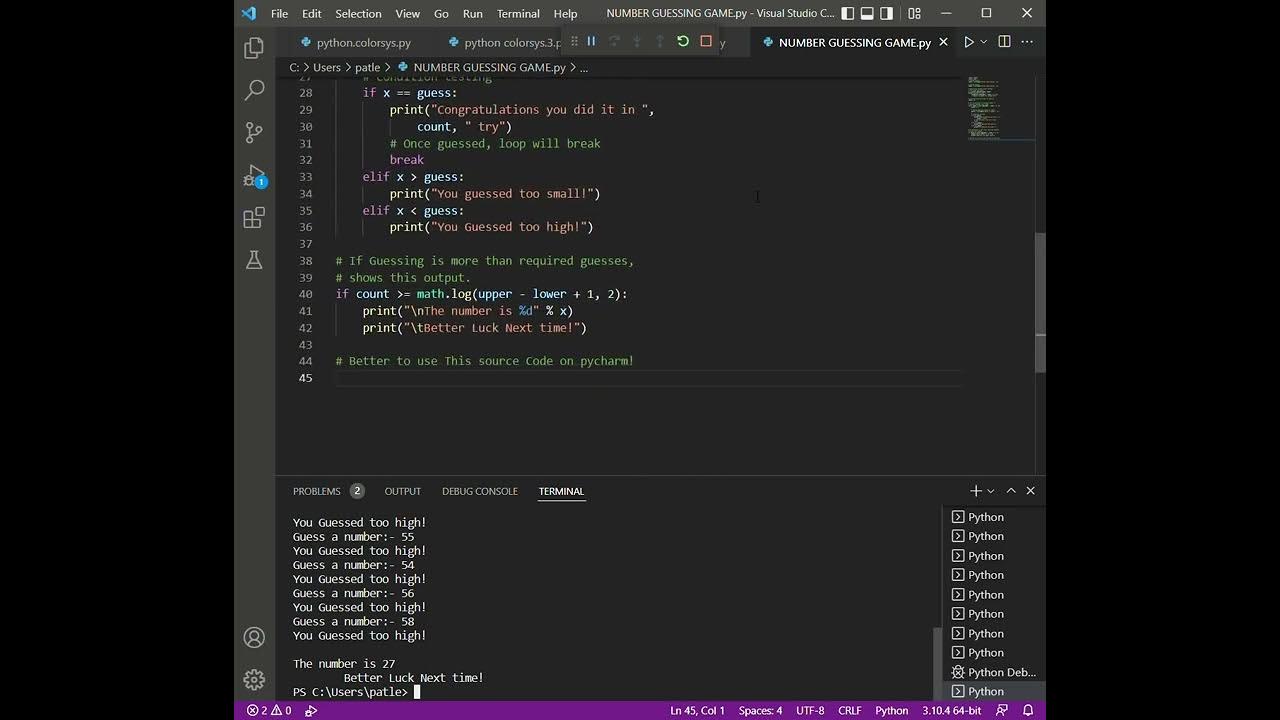Maximize the terminal panel size
This screenshot has height=720, width=1280.
pos(1011,491)
